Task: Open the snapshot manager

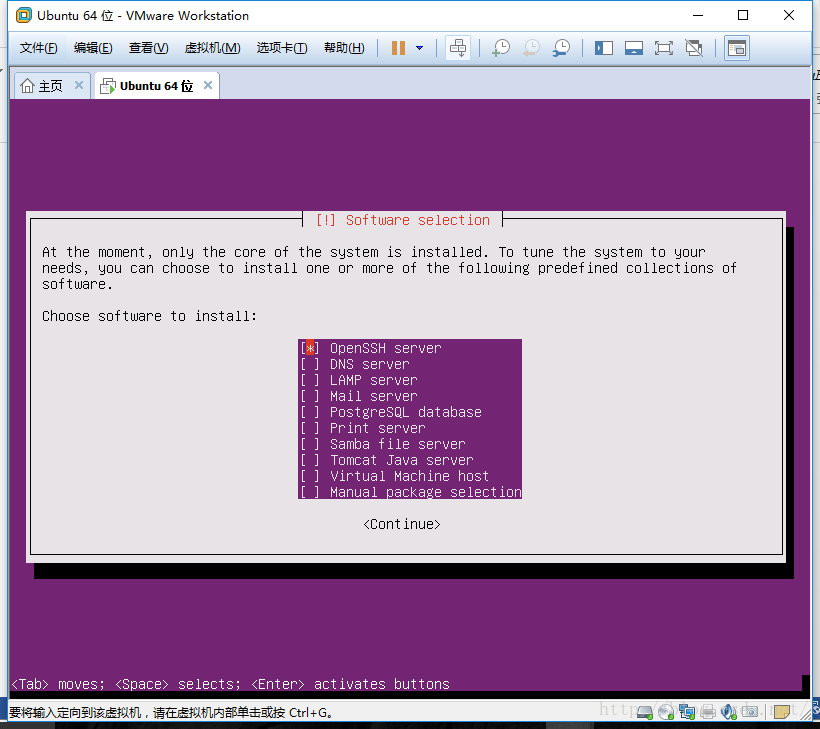Action: click(x=562, y=48)
